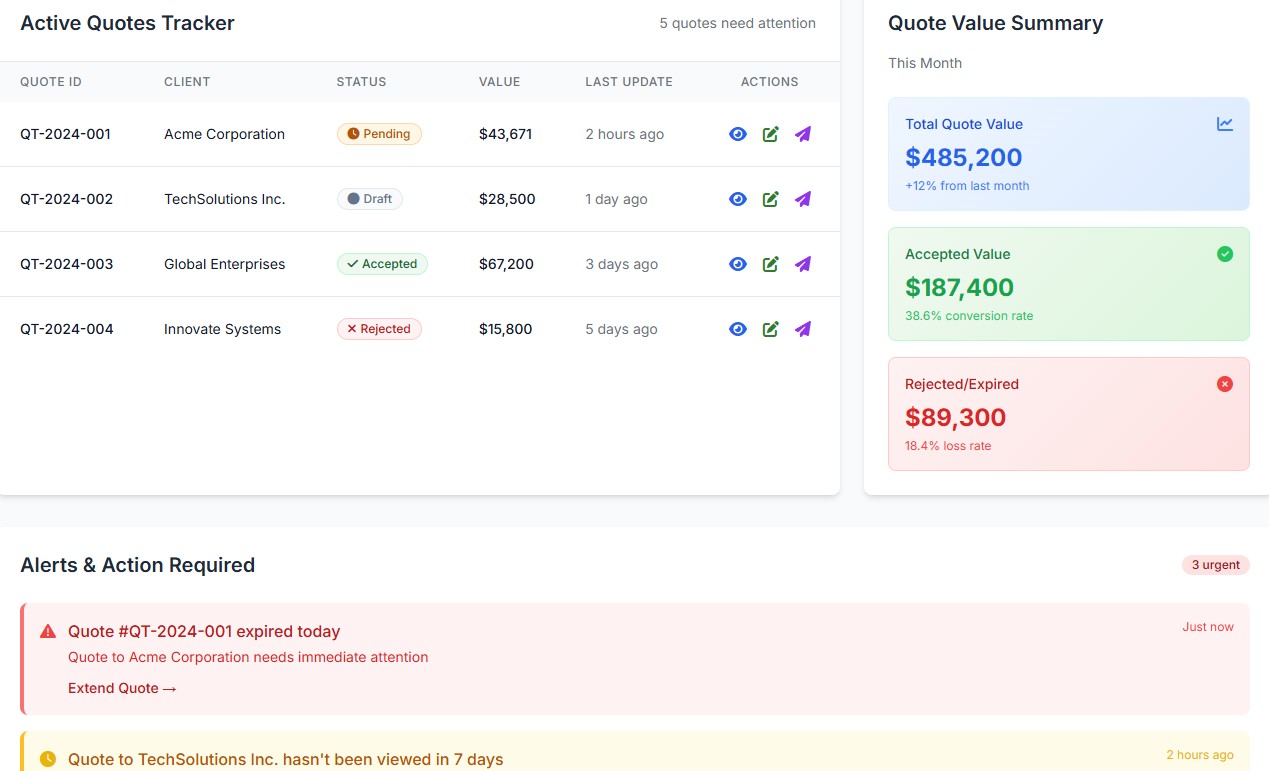
Task: Click '38.6% conversion rate' text
Action: pyautogui.click(x=969, y=316)
